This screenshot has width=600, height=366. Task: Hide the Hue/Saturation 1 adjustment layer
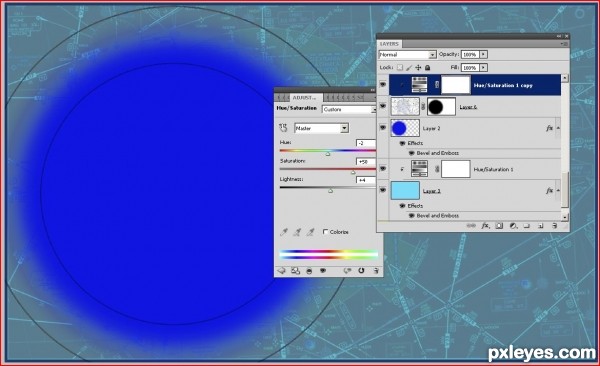point(383,168)
